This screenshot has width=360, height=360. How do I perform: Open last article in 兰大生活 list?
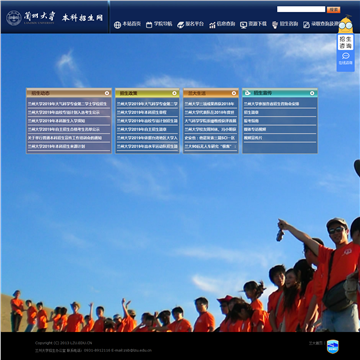pos(211,146)
